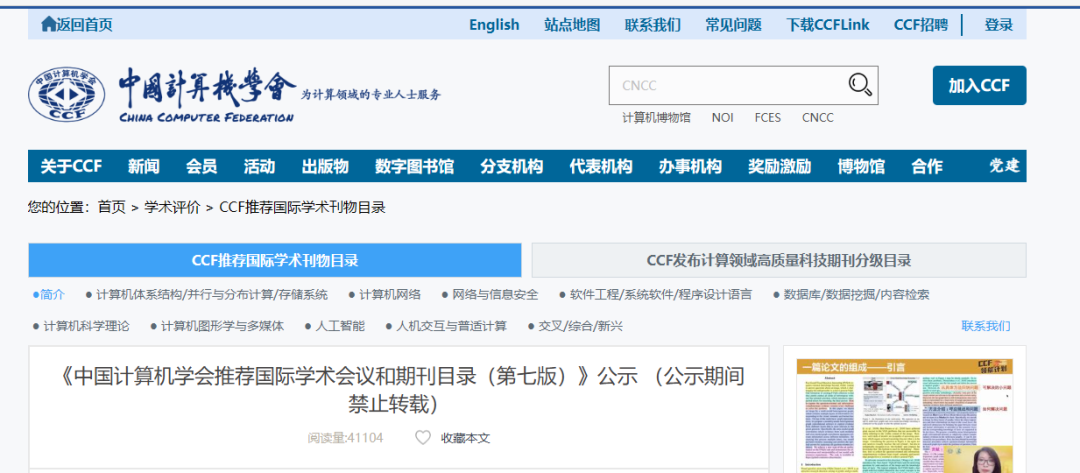Open the 合作 menu

(x=927, y=166)
